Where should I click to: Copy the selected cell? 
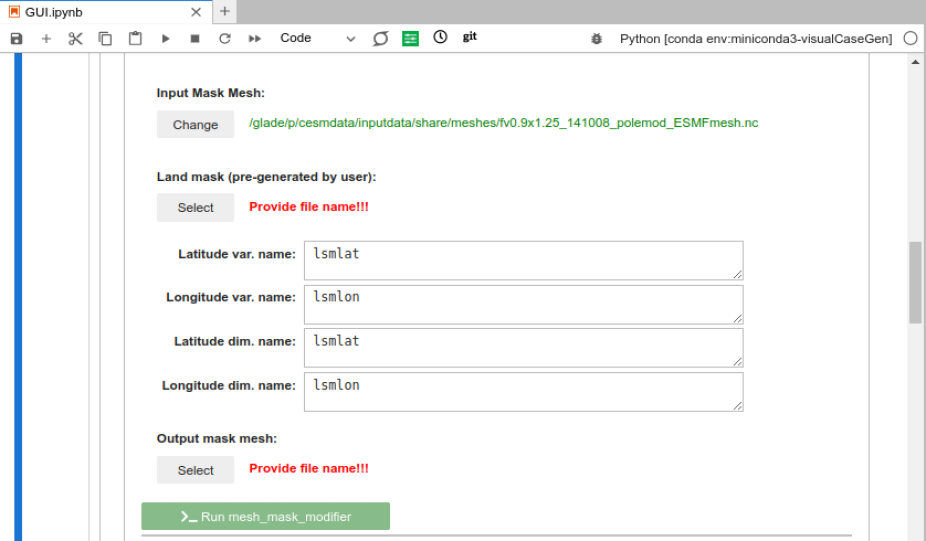(x=105, y=38)
